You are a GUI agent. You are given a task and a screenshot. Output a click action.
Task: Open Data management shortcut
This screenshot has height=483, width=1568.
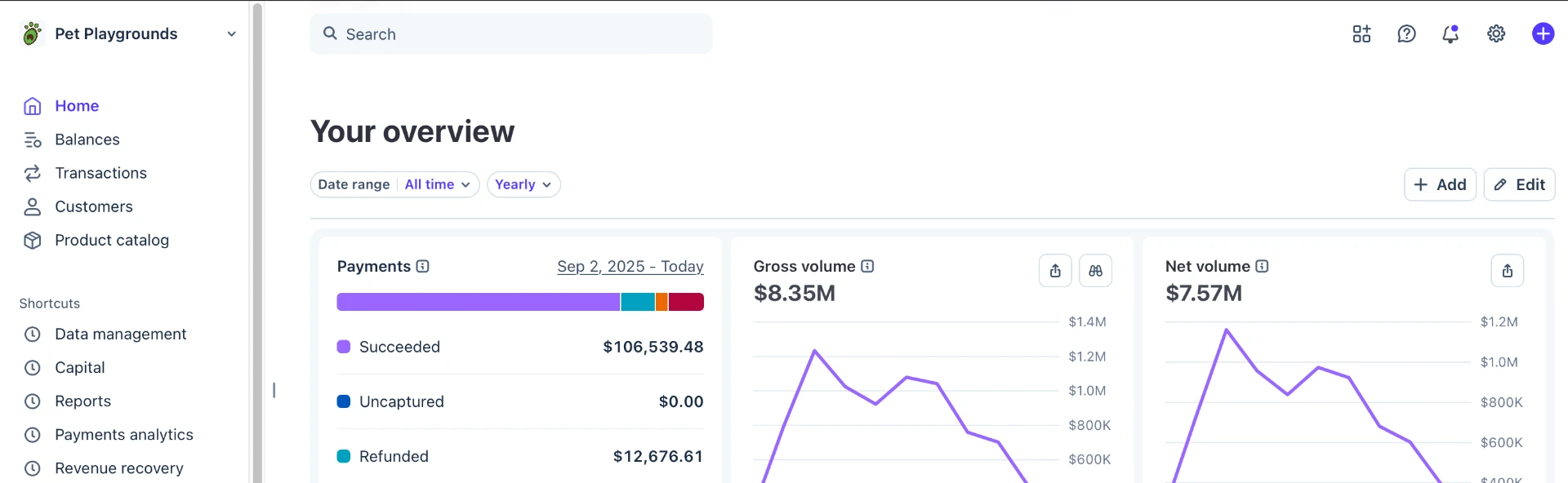click(121, 334)
